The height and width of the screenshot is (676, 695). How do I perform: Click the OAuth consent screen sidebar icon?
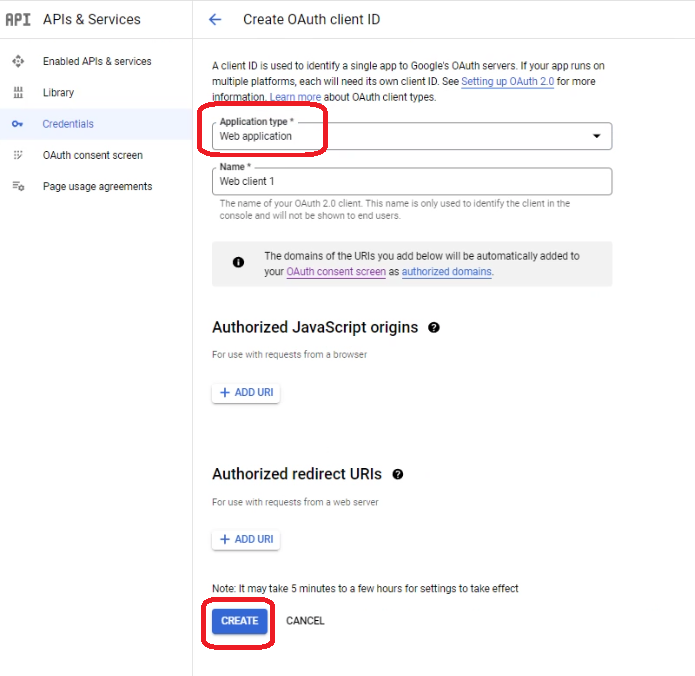click(18, 155)
